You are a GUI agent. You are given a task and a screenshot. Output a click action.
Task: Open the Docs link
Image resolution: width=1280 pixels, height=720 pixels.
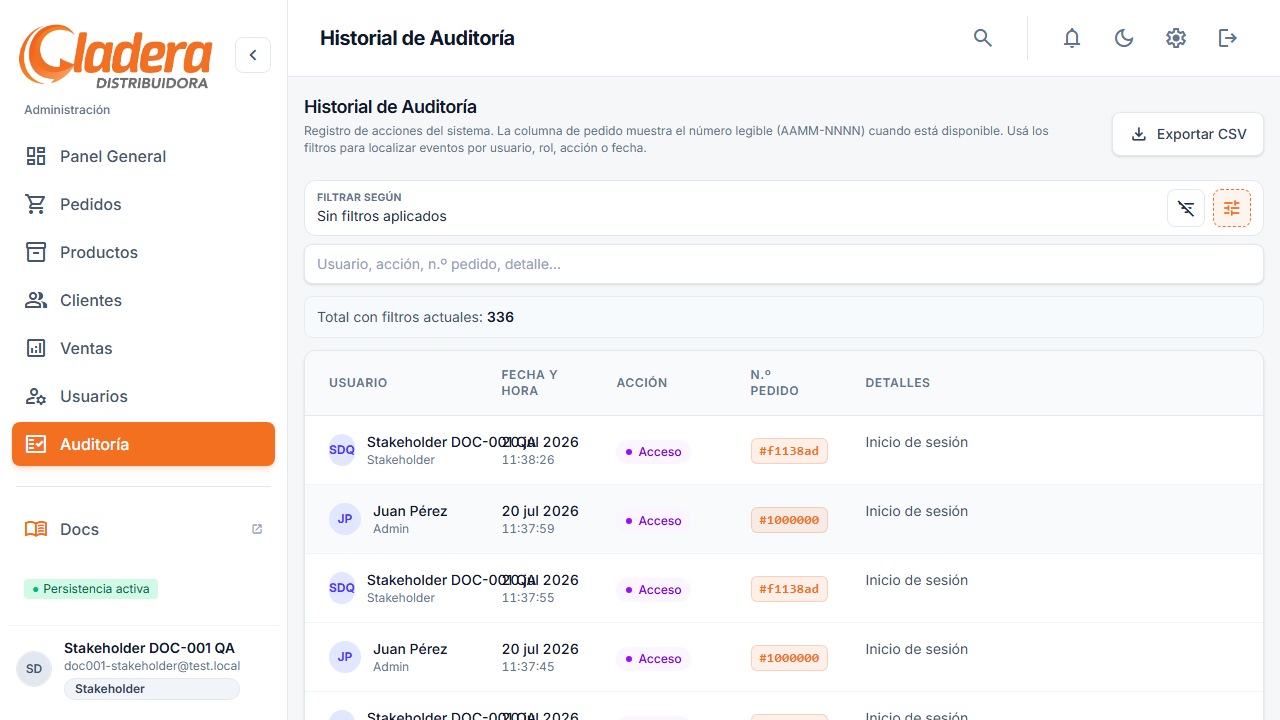143,529
